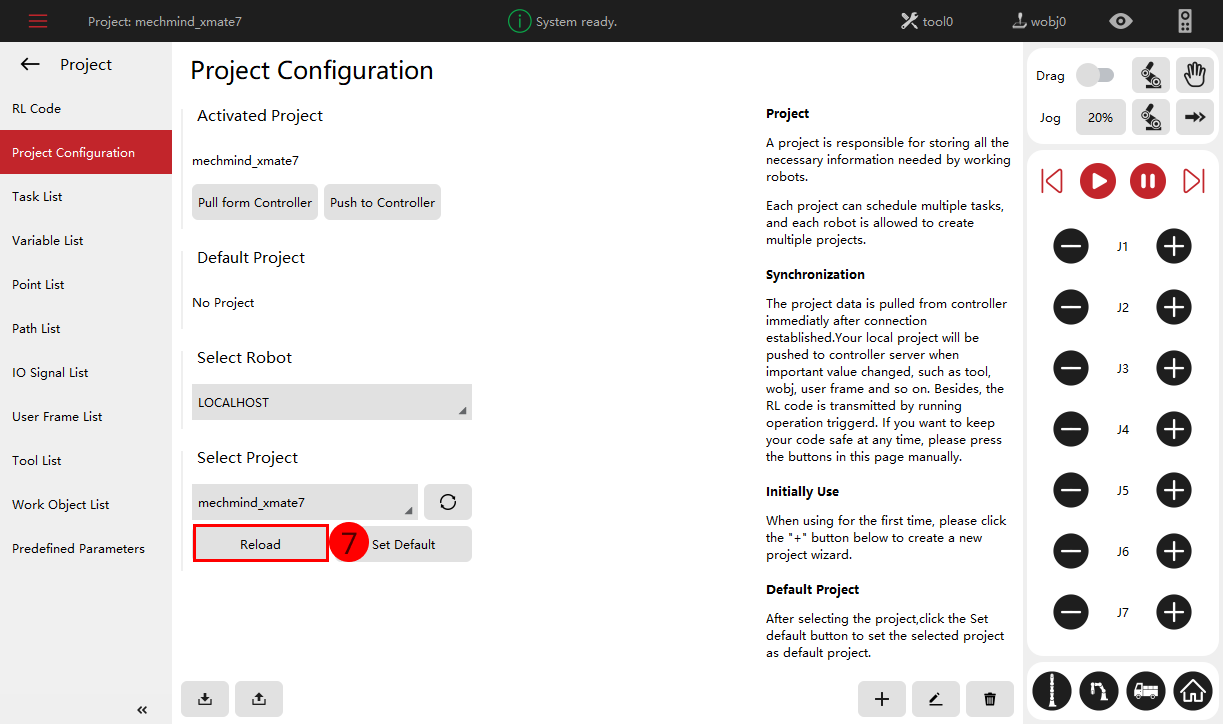Click the home position icon
The width and height of the screenshot is (1223, 724).
pos(1192,689)
